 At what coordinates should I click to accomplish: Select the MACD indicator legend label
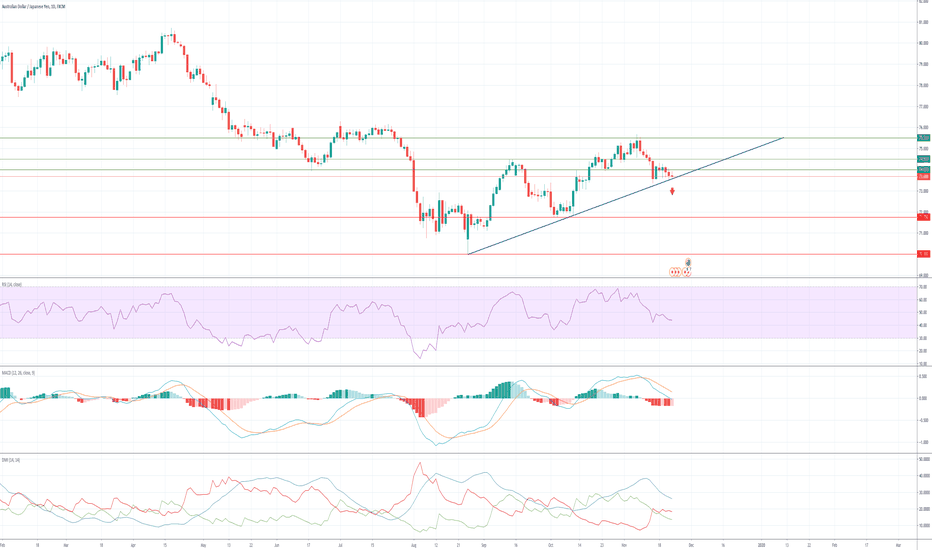[18, 373]
